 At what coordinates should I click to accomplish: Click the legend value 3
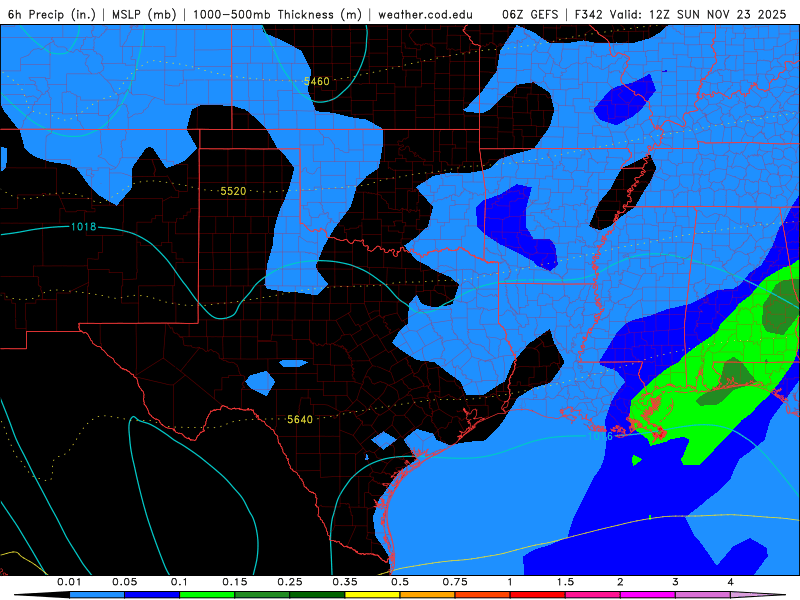(x=675, y=582)
